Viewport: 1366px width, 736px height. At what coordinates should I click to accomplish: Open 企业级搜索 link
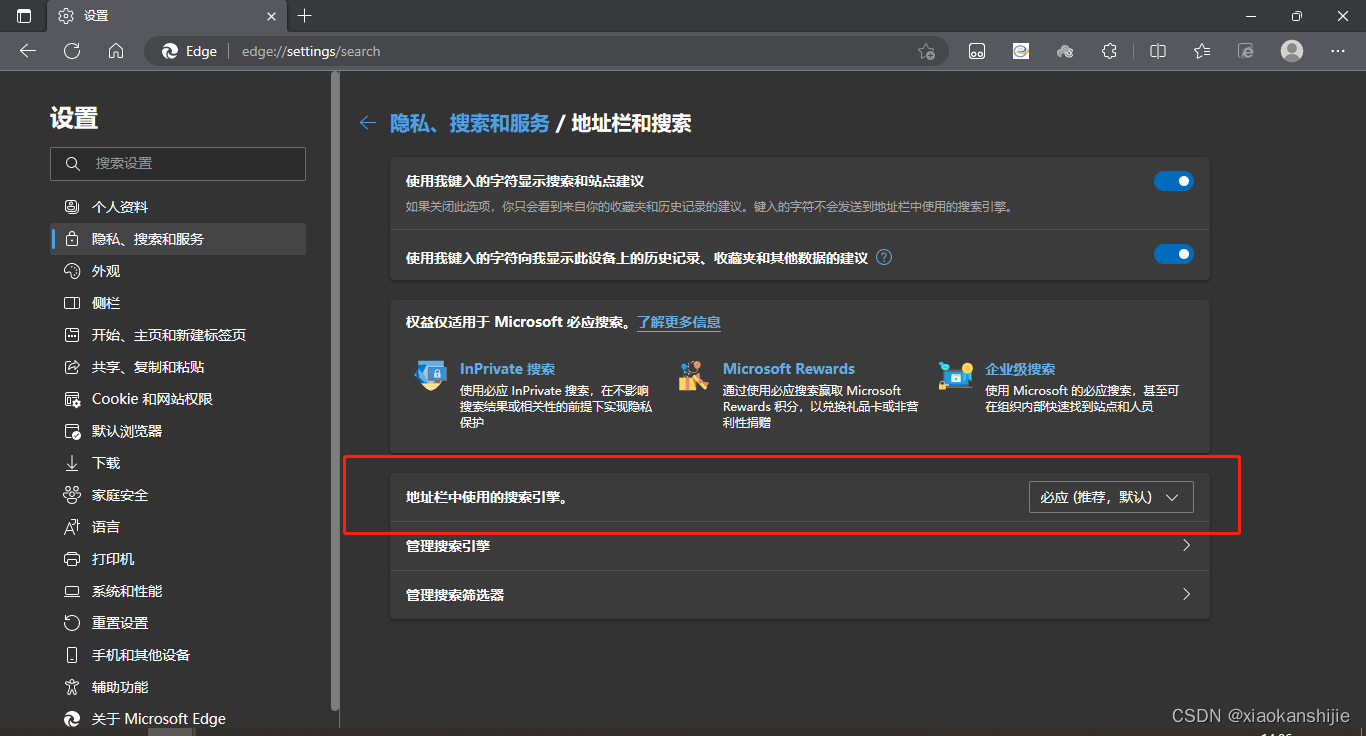(x=1020, y=369)
